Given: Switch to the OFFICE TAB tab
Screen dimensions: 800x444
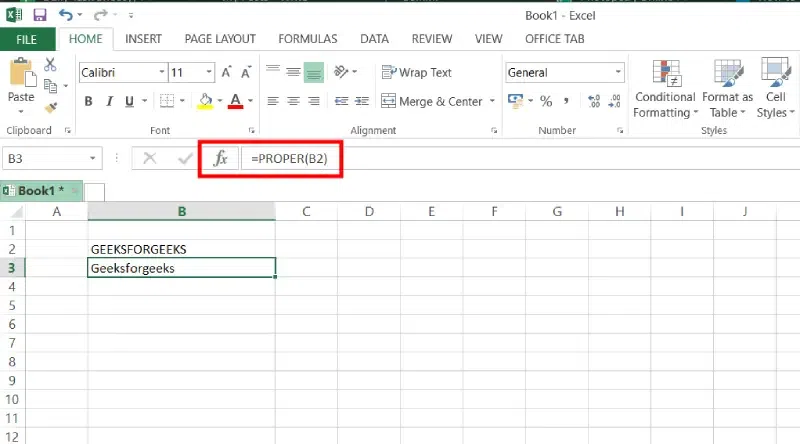Looking at the screenshot, I should pos(555,39).
